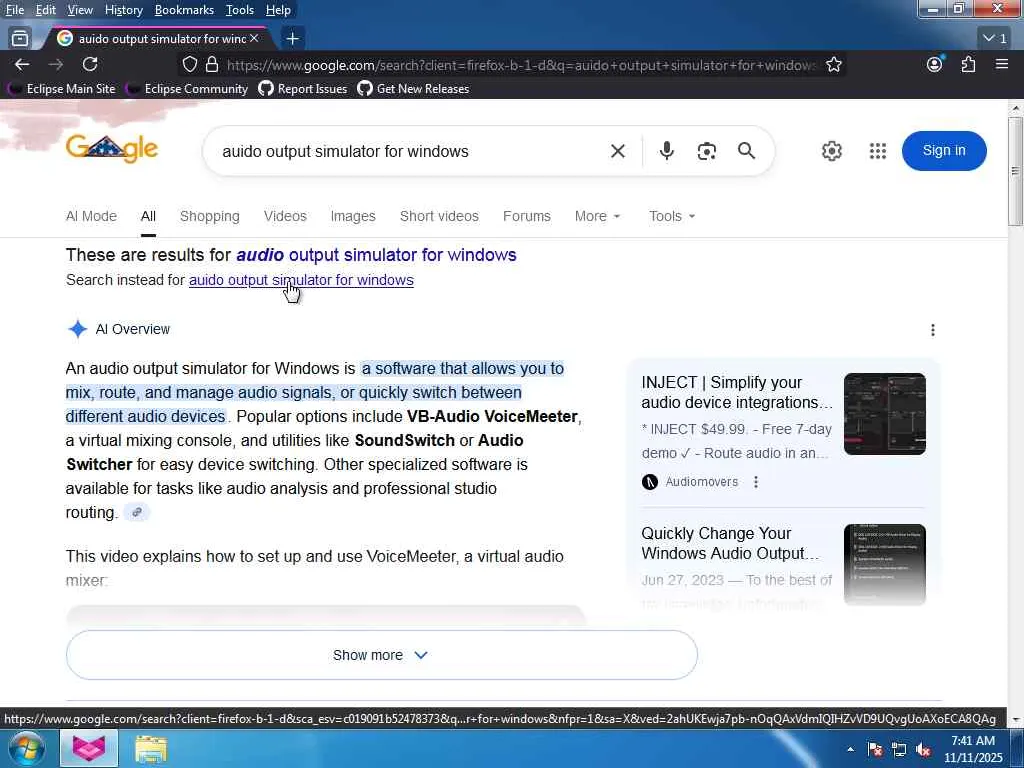Click the browser forward arrow
This screenshot has width=1024, height=768.
point(56,64)
